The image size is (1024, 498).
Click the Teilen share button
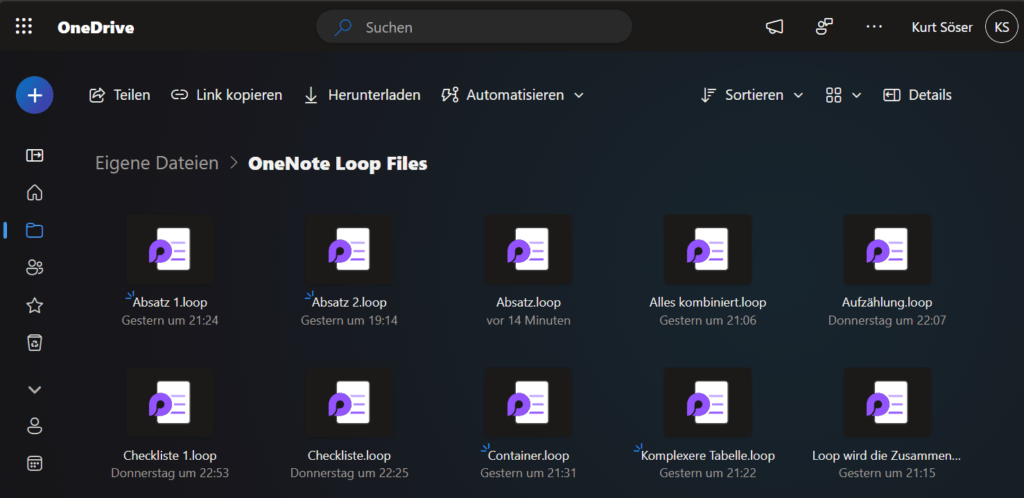coord(120,95)
